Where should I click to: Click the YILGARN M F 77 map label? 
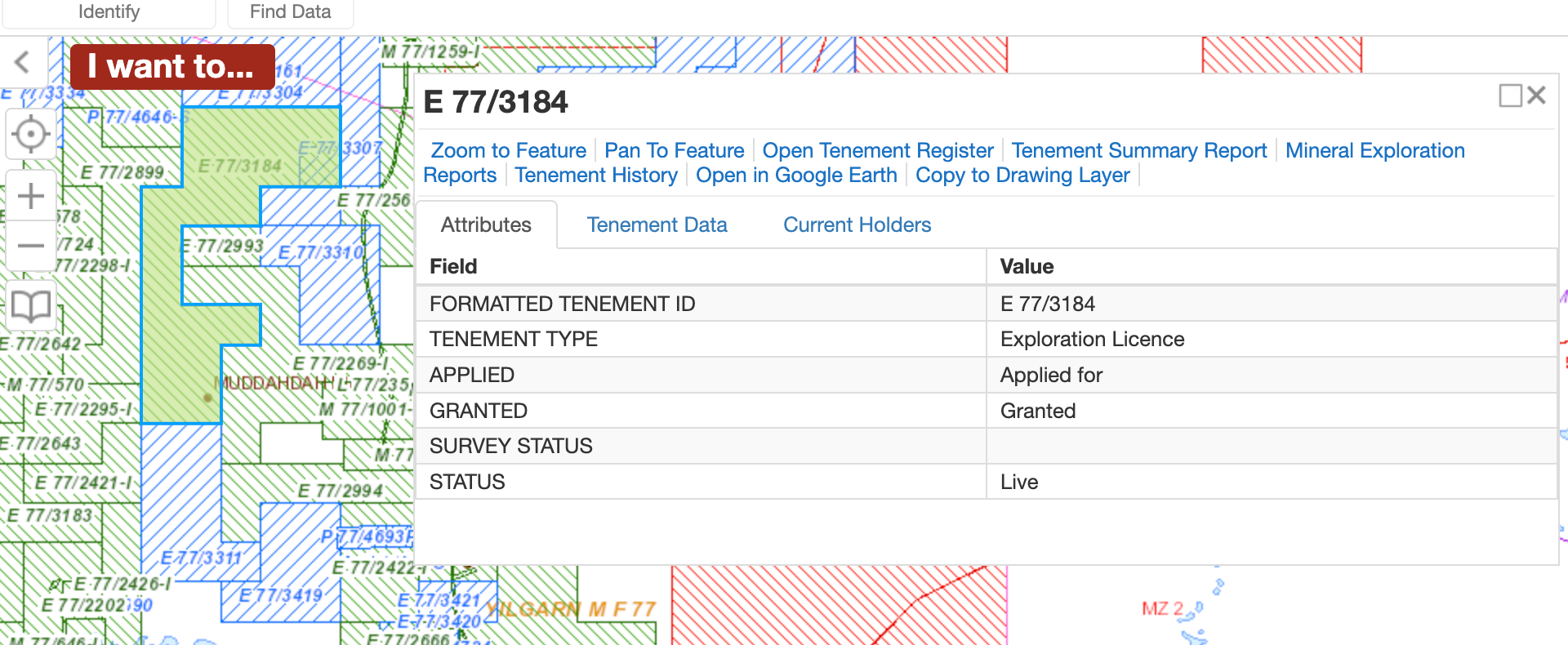click(571, 609)
